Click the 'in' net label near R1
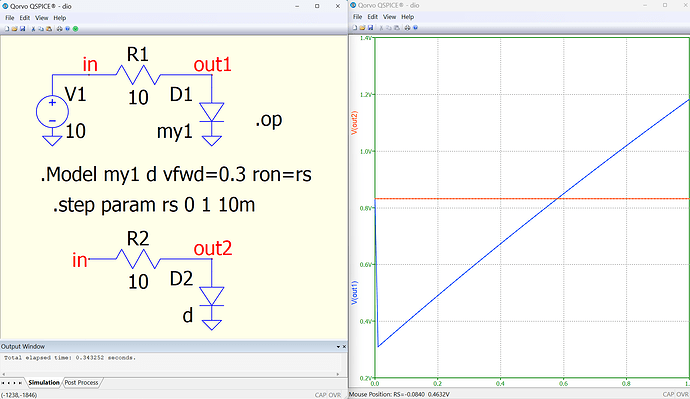 click(x=90, y=65)
